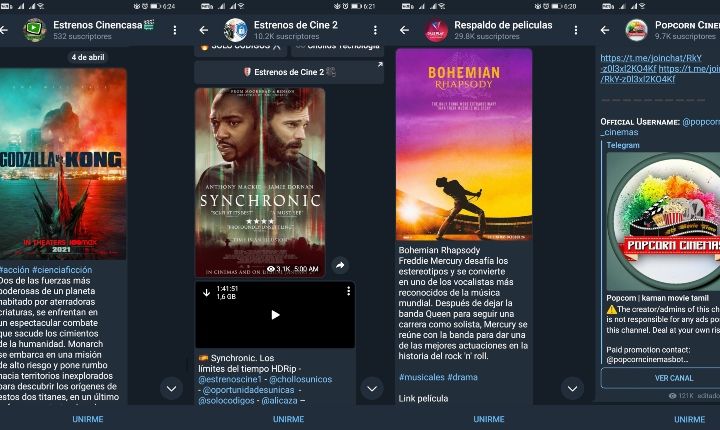Go back from Estrenos de Cine 2 channel
The image size is (720, 430).
click(205, 30)
